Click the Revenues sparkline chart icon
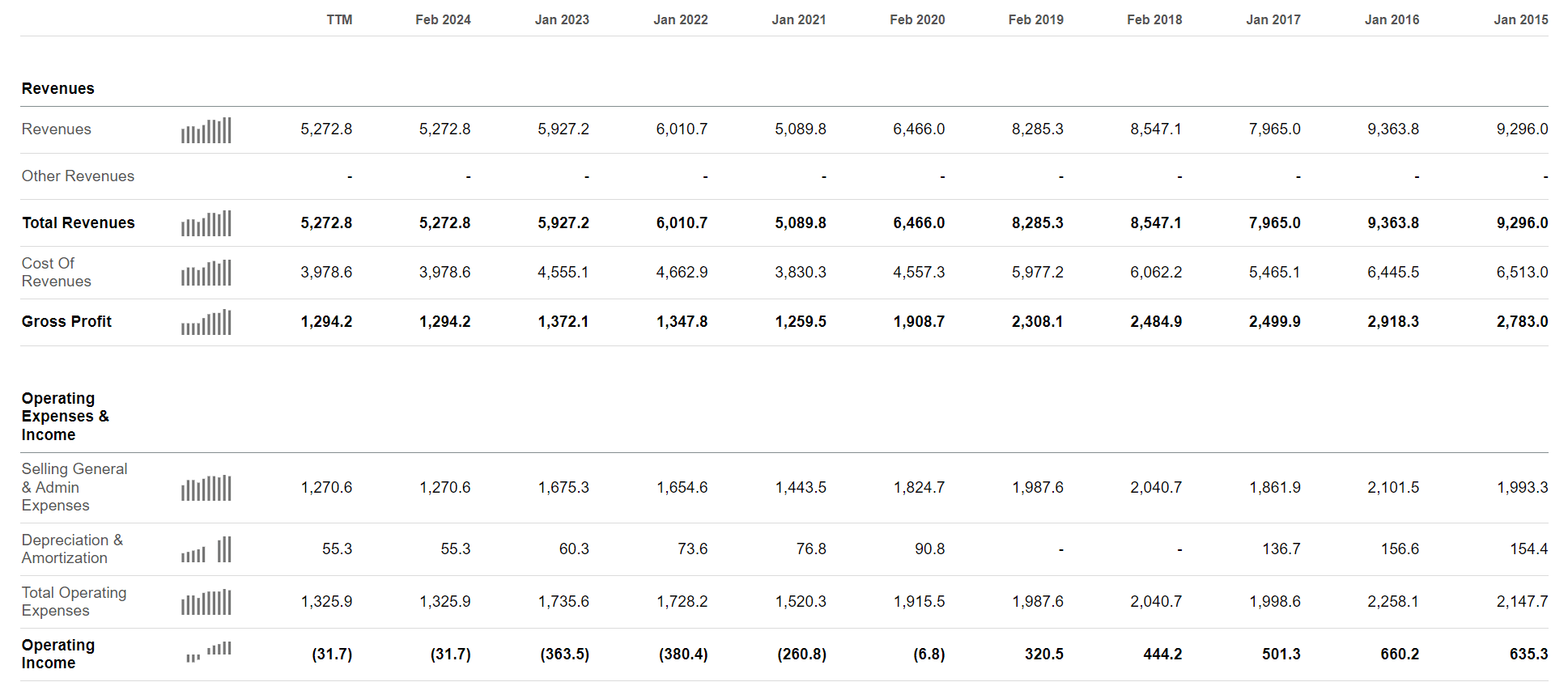The width and height of the screenshot is (1568, 699). [x=206, y=130]
